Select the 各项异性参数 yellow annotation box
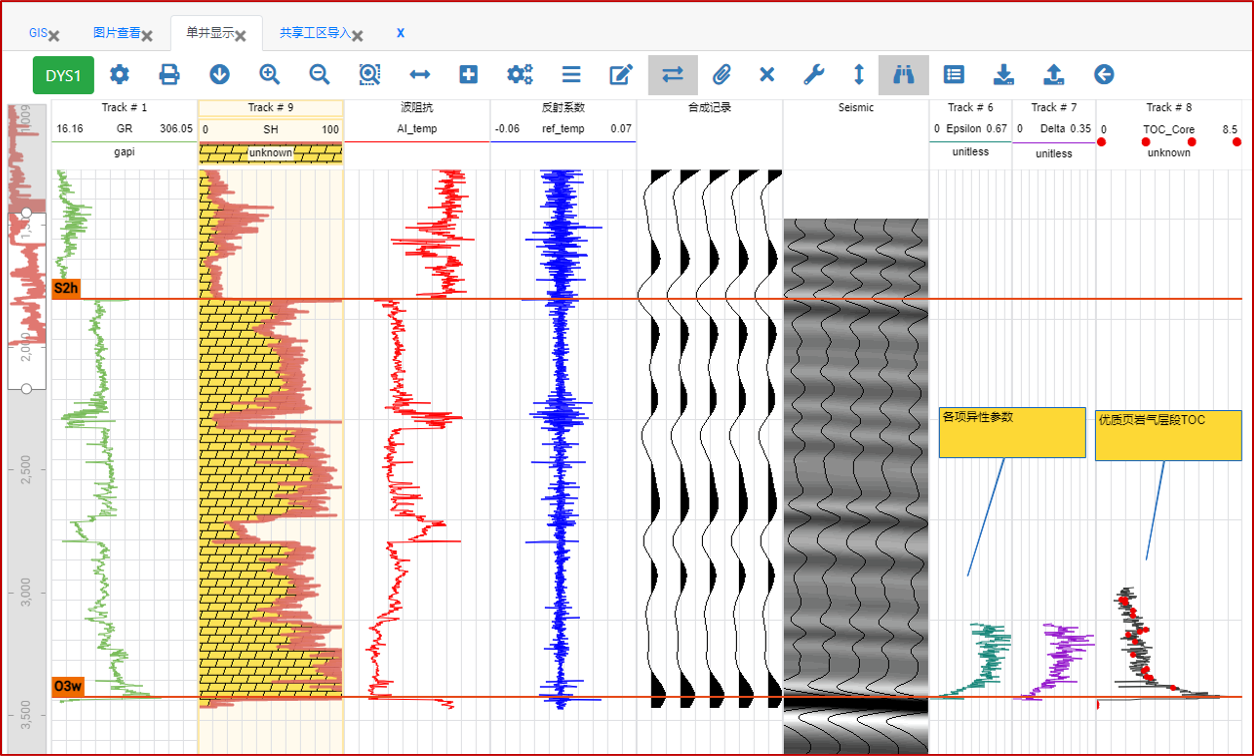Viewport: 1254px width, 756px height. point(1011,432)
